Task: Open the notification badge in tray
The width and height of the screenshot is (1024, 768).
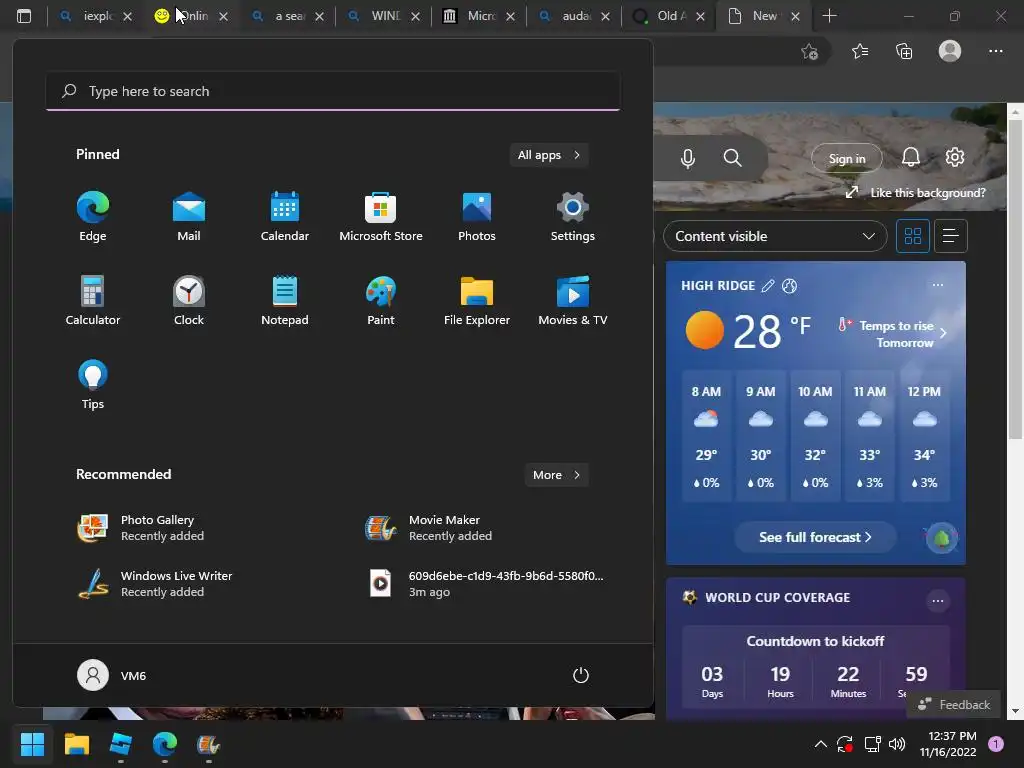Action: pos(996,744)
